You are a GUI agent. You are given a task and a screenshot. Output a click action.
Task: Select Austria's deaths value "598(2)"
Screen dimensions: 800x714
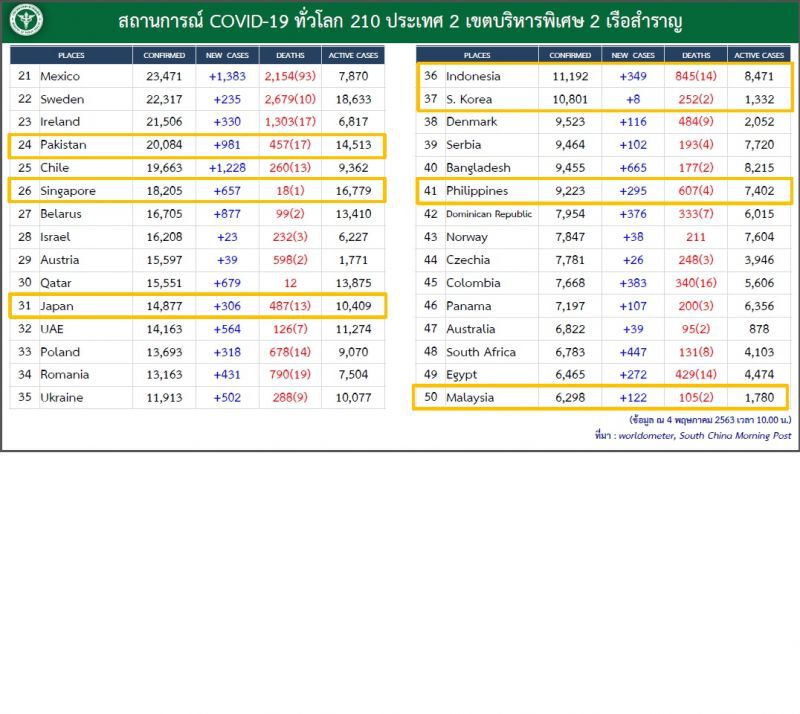pyautogui.click(x=290, y=260)
